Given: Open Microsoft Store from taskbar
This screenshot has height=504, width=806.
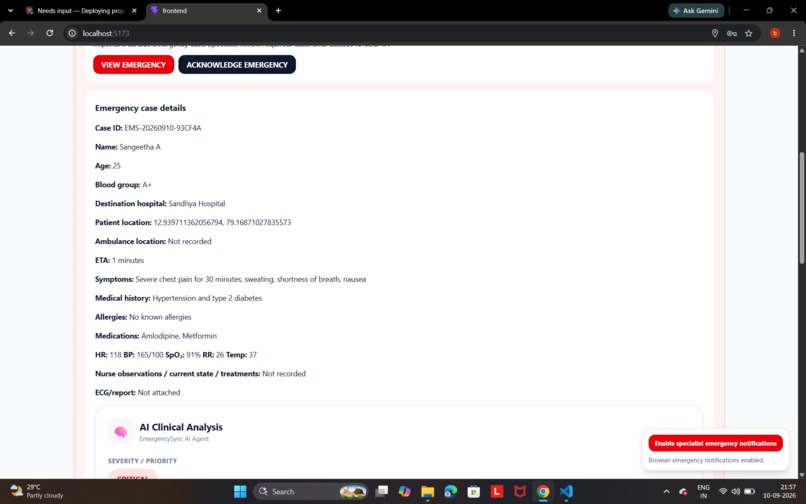Looking at the screenshot, I should click(474, 492).
